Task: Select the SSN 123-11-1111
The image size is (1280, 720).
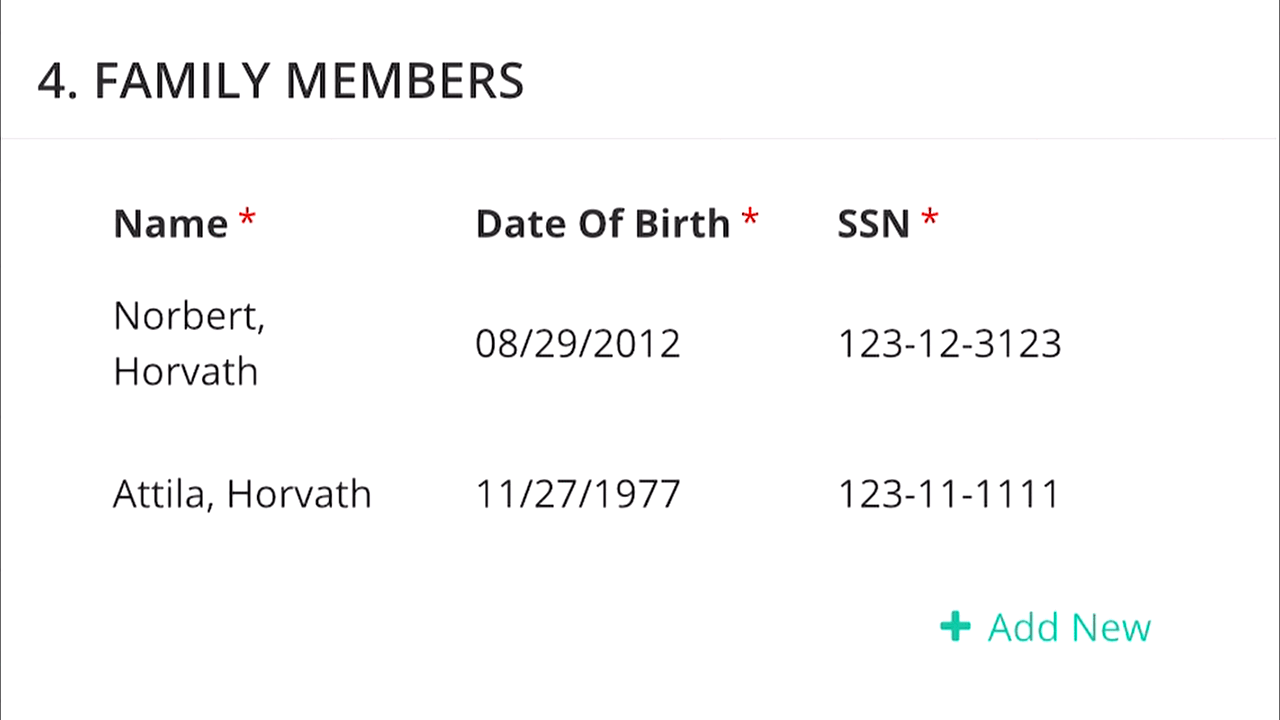Action: pos(948,494)
